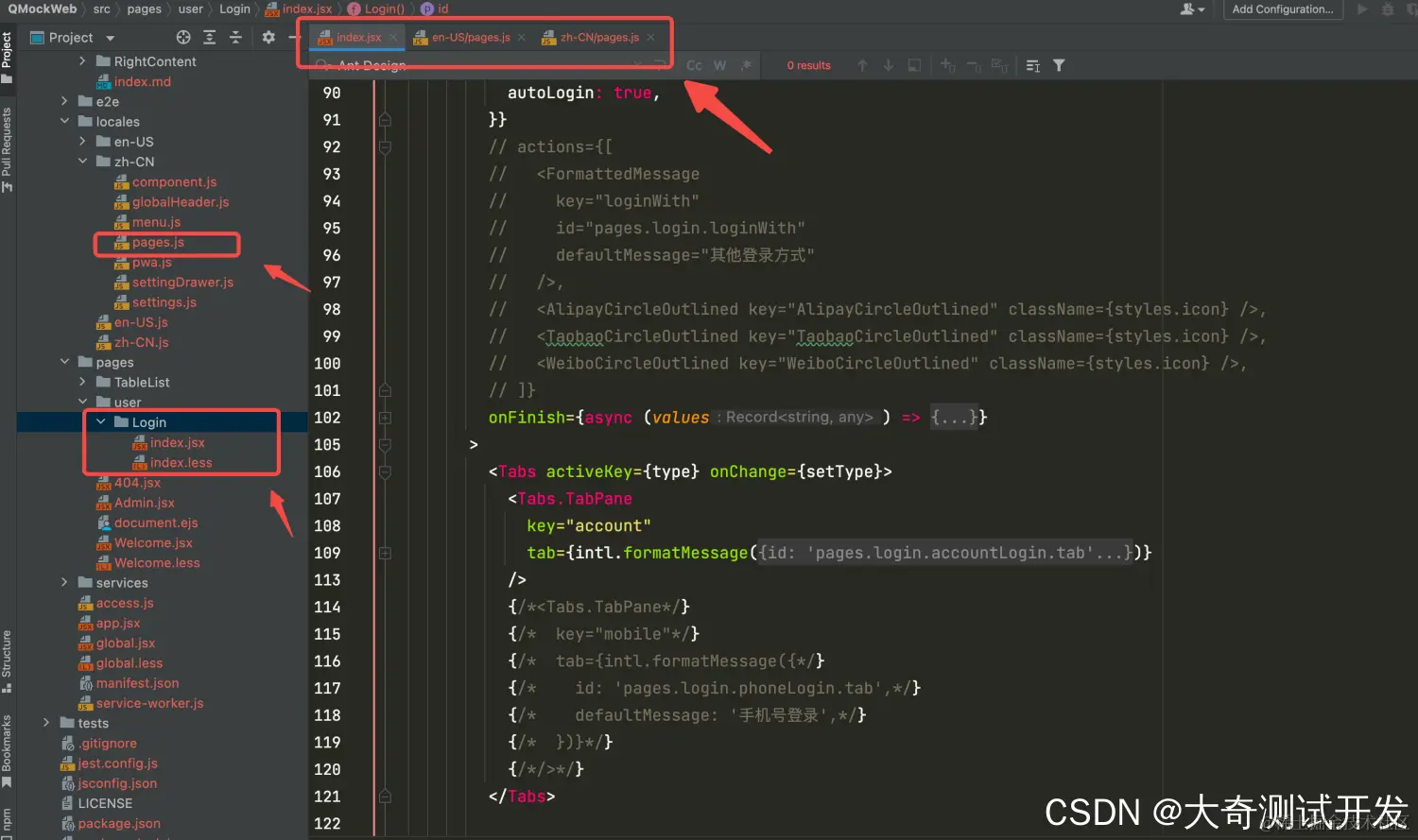Collapse all nodes in Project panel
This screenshot has height=840, width=1418.
point(236,37)
